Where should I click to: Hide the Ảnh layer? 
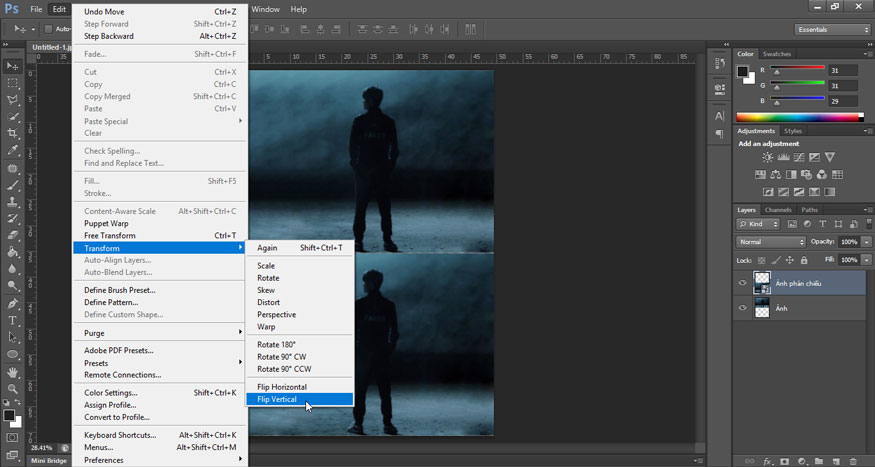(x=742, y=307)
